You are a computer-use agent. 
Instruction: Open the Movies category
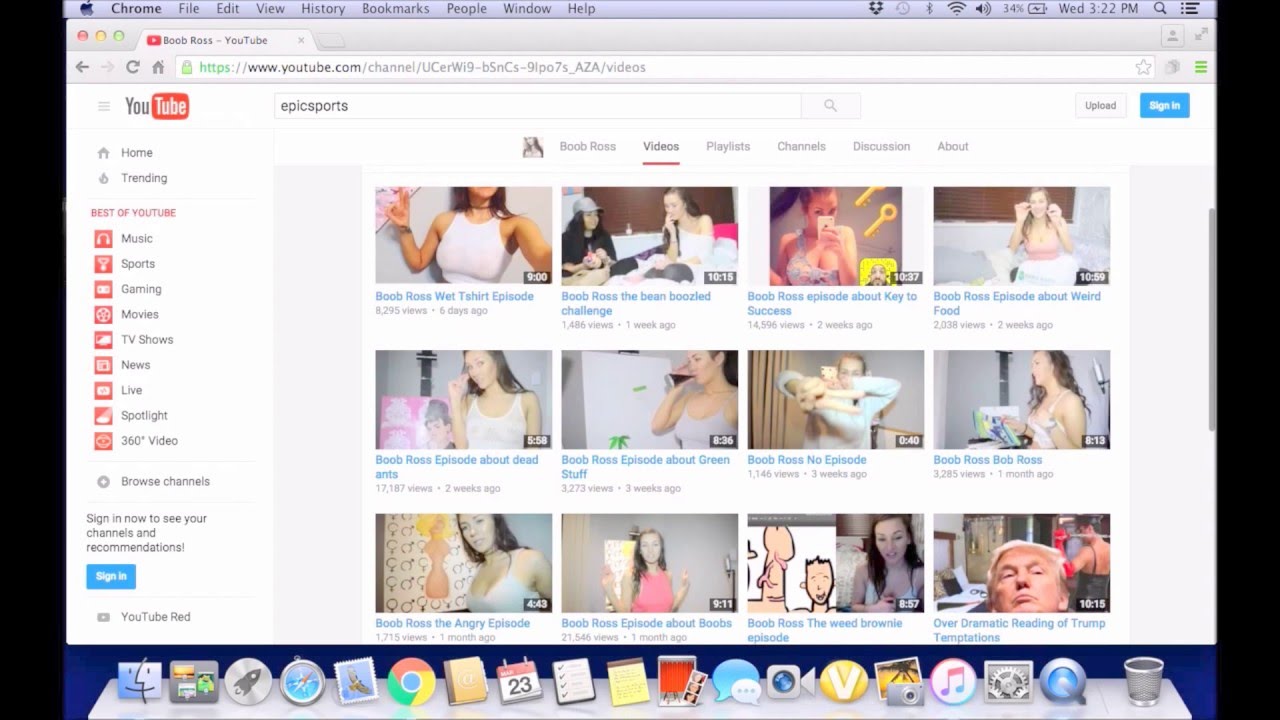[x=140, y=314]
